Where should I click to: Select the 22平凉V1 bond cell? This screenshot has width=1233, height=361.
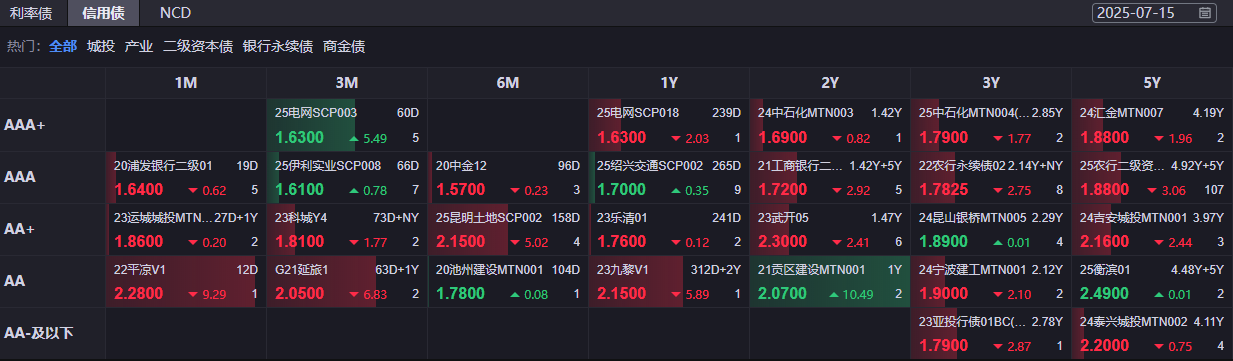point(186,281)
